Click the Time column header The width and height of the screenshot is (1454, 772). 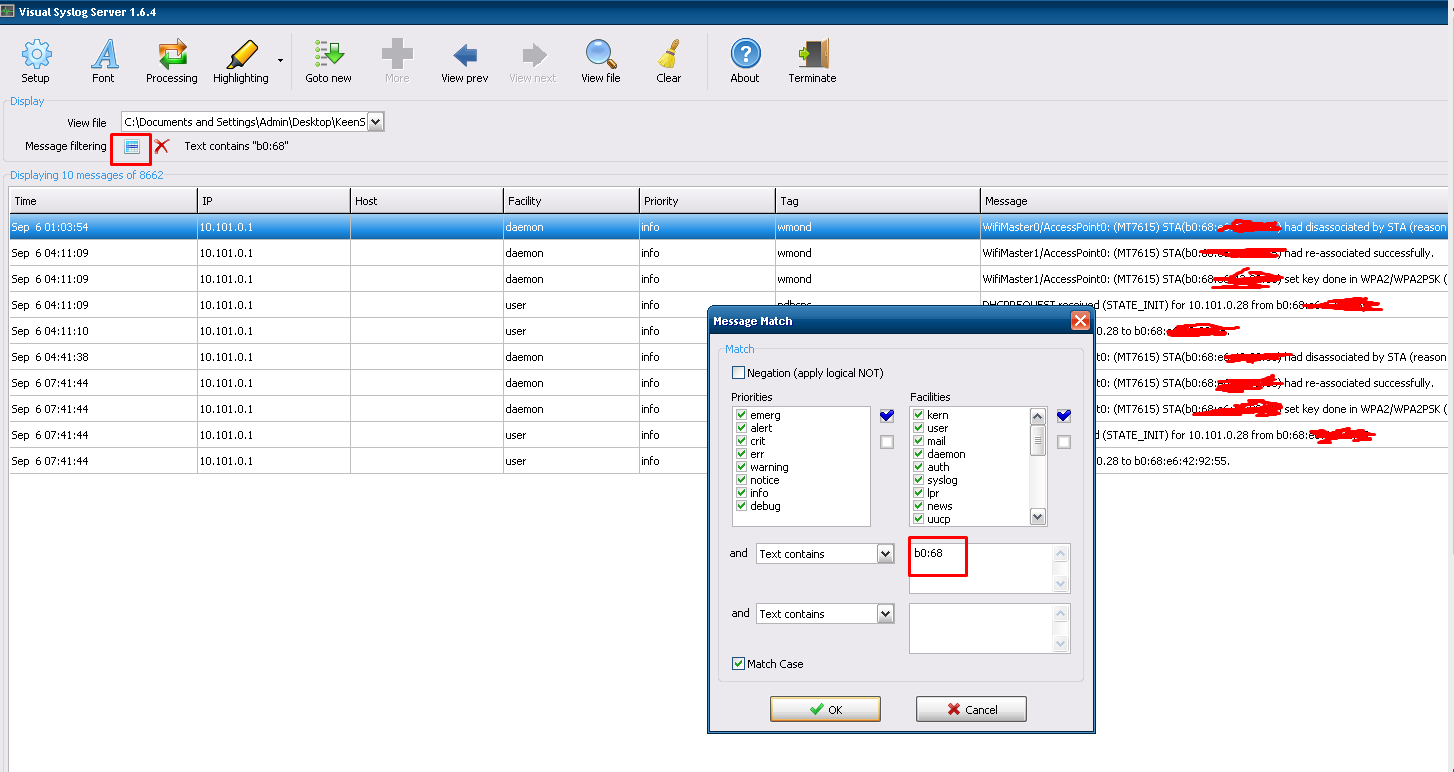(103, 200)
